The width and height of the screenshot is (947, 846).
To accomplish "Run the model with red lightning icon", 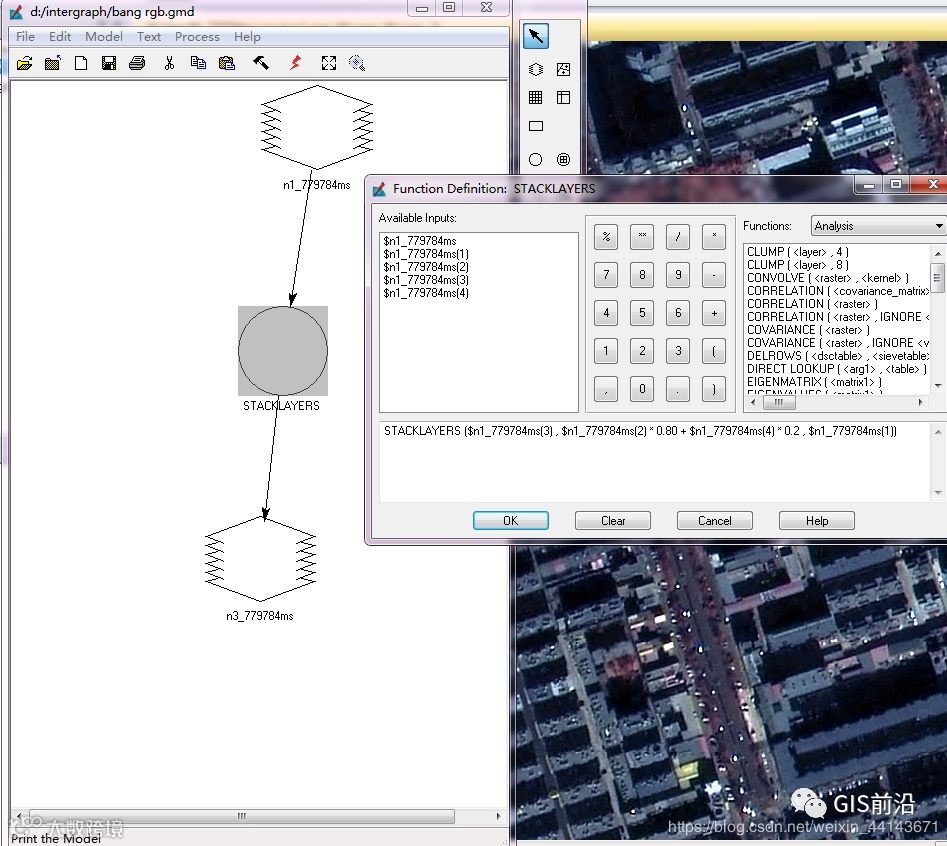I will (x=295, y=63).
